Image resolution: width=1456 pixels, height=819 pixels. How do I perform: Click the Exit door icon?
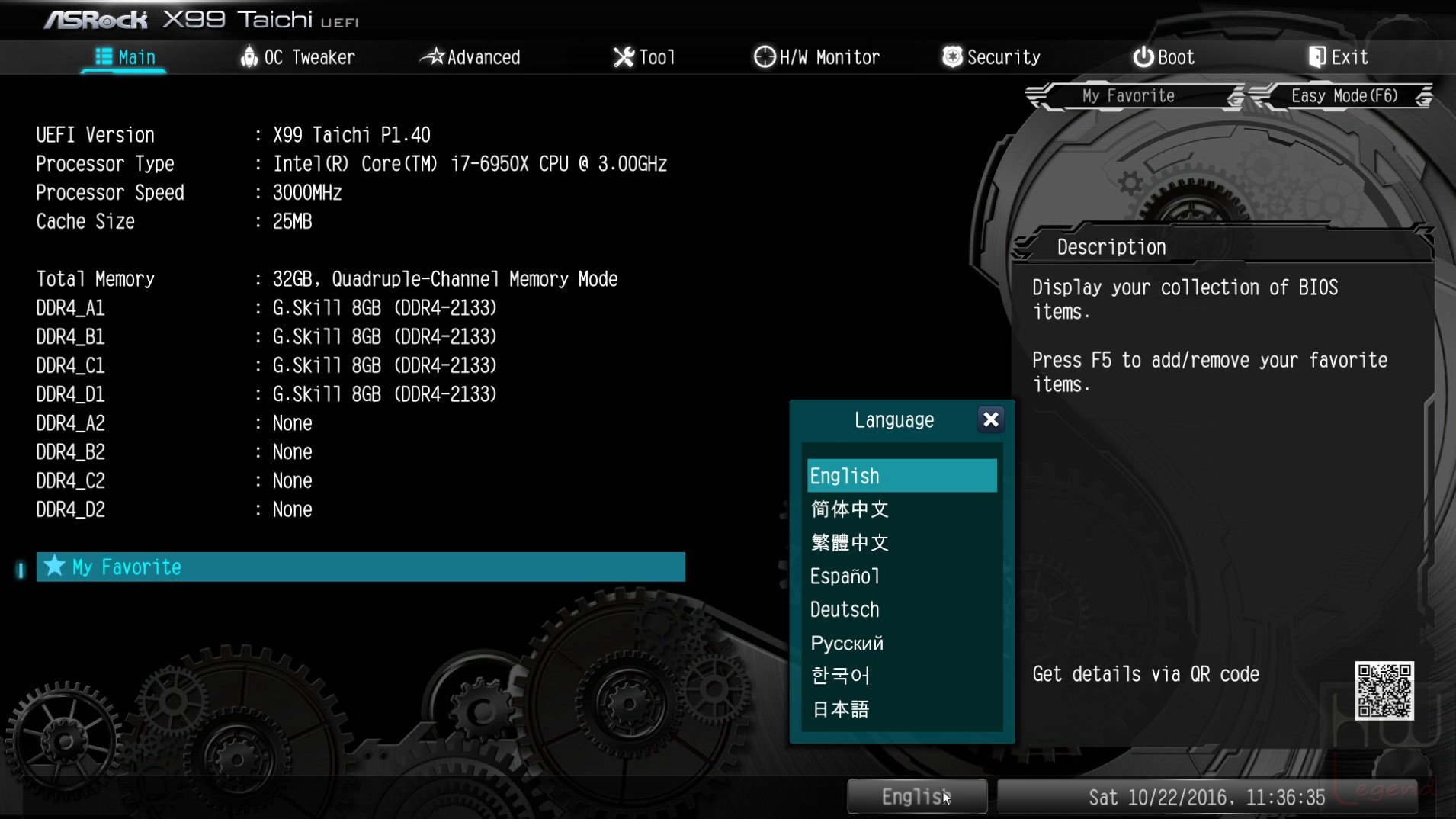pyautogui.click(x=1316, y=57)
